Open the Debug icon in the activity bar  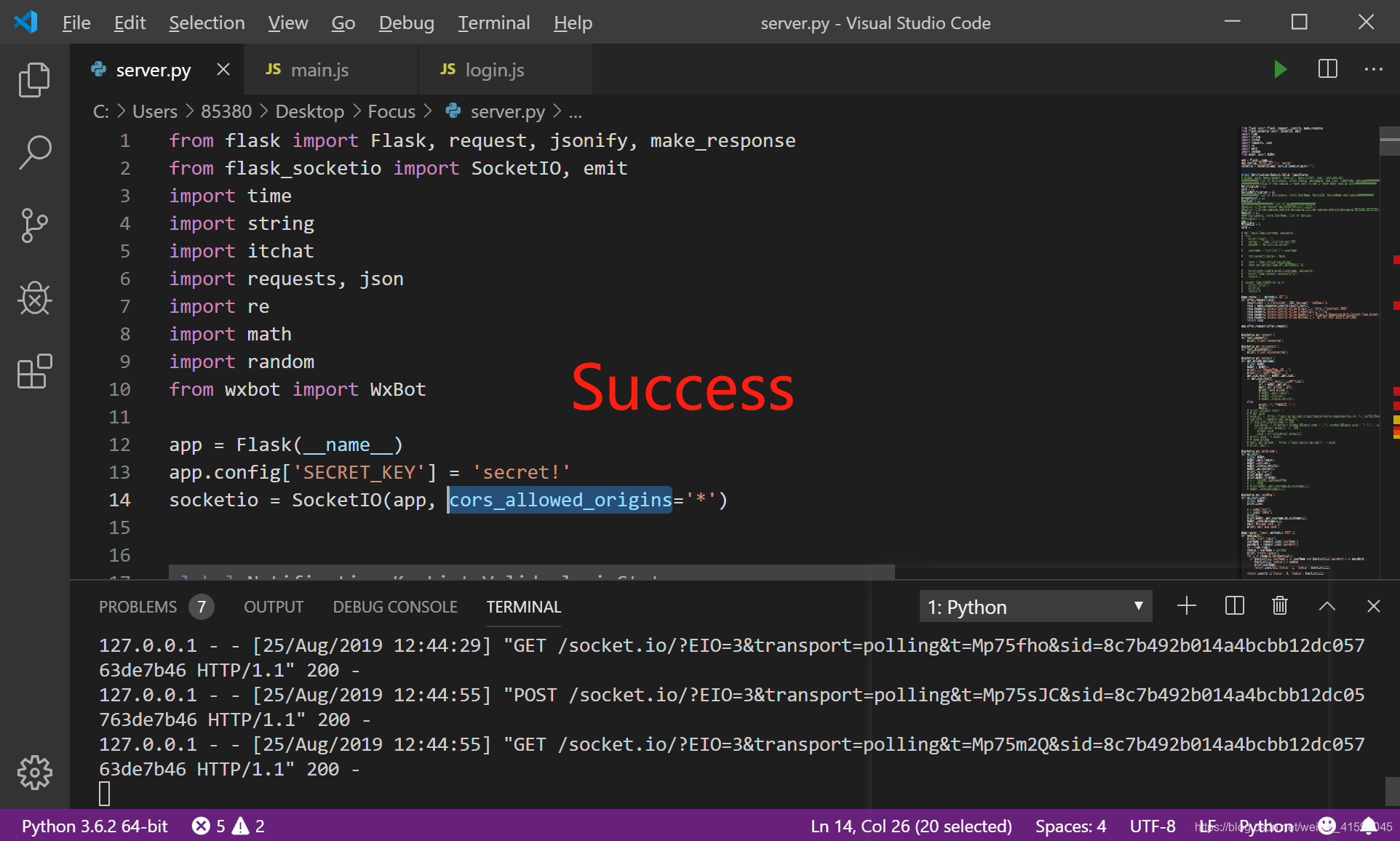pyautogui.click(x=34, y=298)
